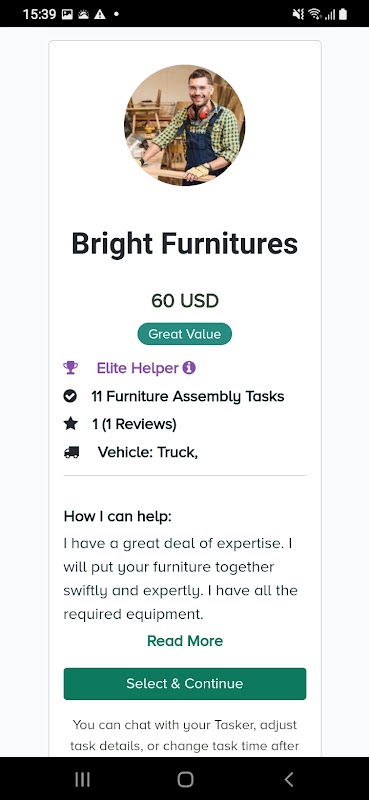Screen dimensions: 369x800
Task: Tap the checkmark badge for completed tasks
Action: click(70, 396)
